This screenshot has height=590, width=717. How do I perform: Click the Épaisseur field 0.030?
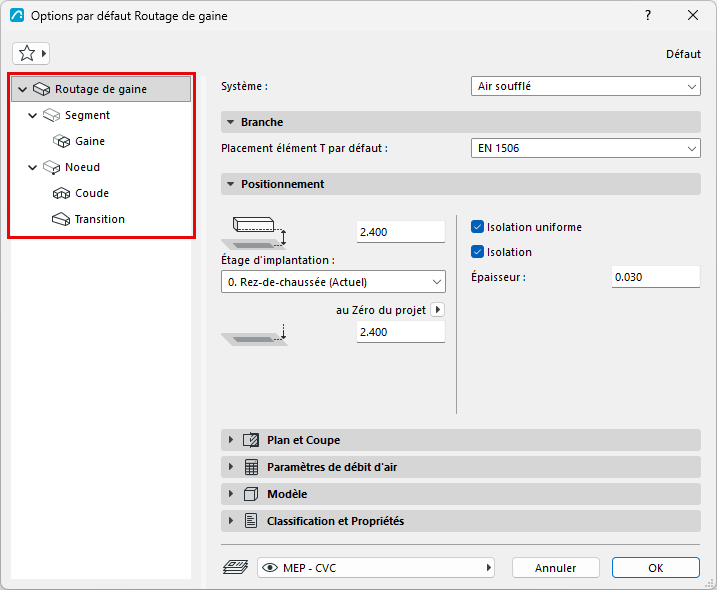(x=656, y=277)
